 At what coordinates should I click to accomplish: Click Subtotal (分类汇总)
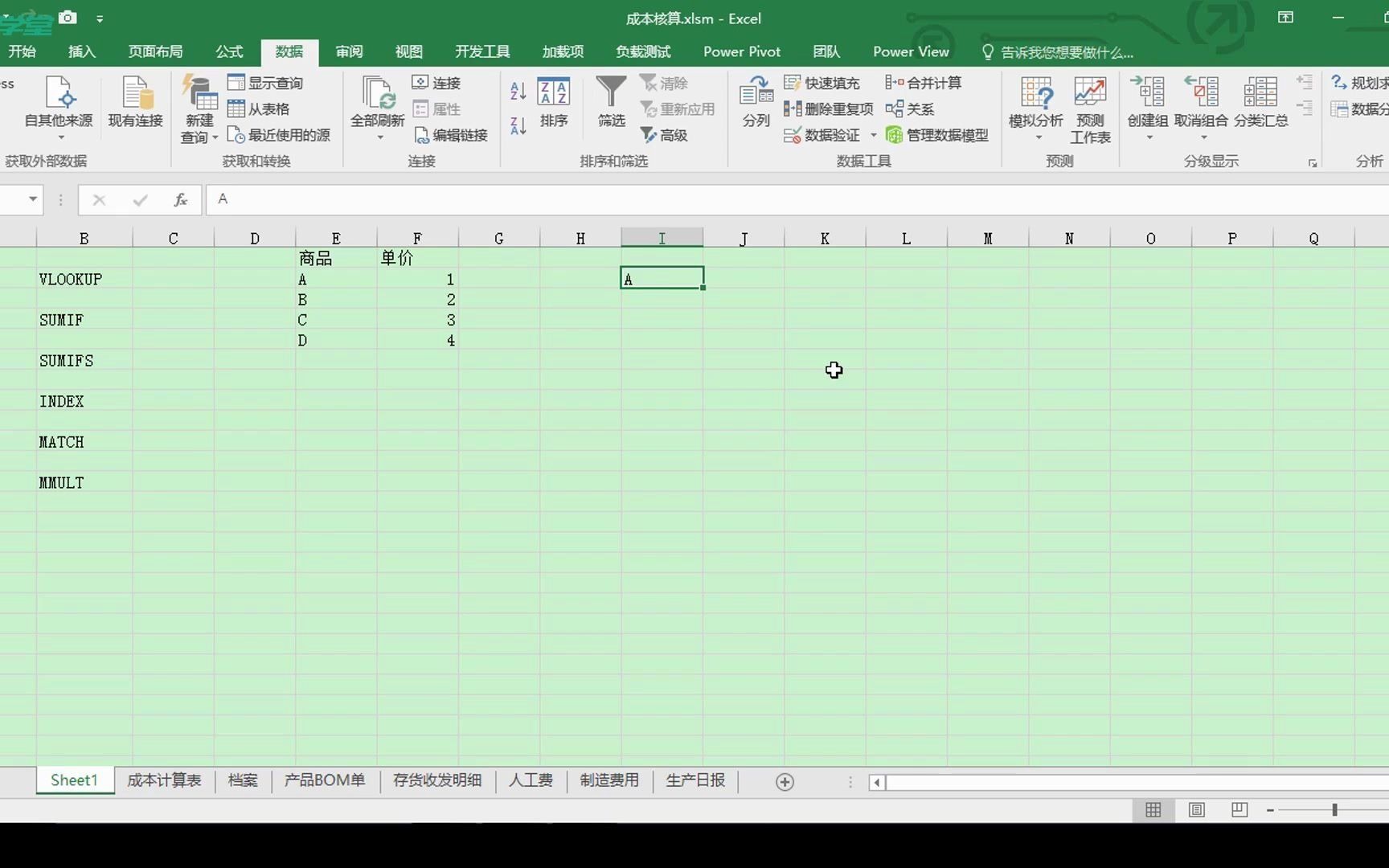coord(1261,101)
